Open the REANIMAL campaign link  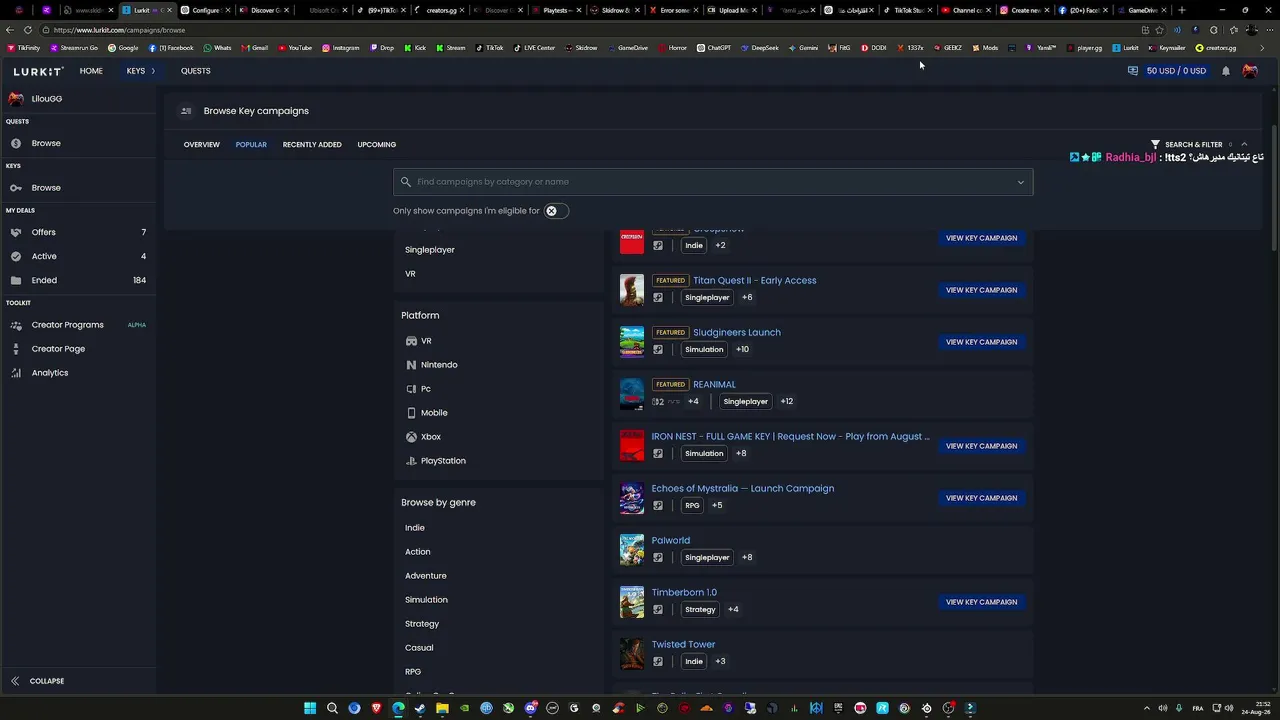pos(714,384)
